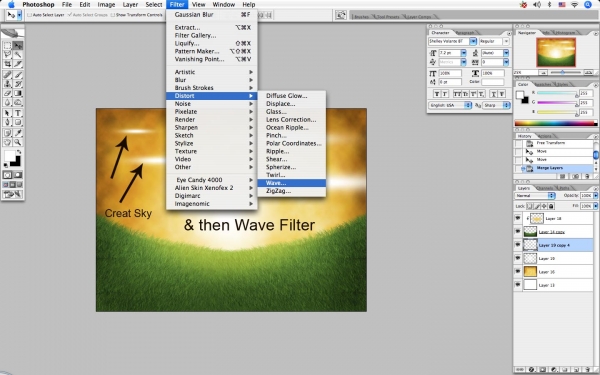Hide Layer 19 copy 4 via eye icon

coord(518,245)
